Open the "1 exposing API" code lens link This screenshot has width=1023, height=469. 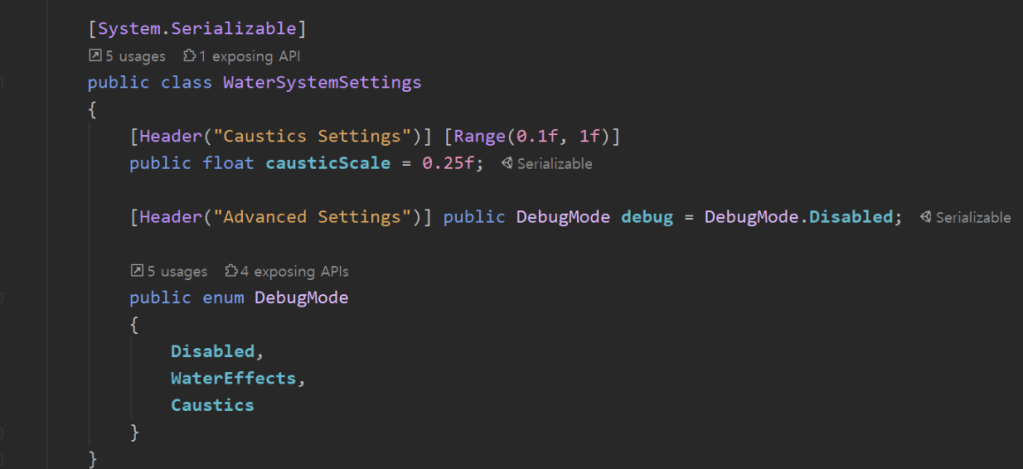(249, 56)
